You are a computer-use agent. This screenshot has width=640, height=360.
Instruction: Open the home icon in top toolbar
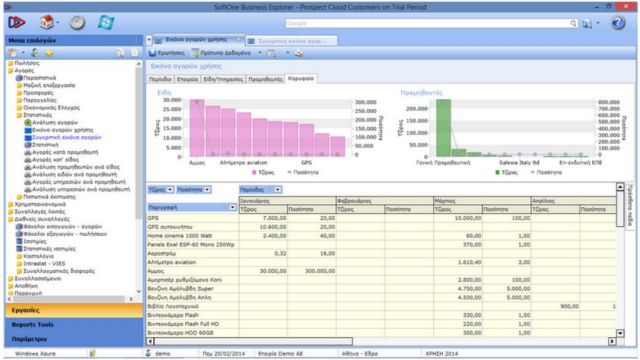(x=46, y=22)
